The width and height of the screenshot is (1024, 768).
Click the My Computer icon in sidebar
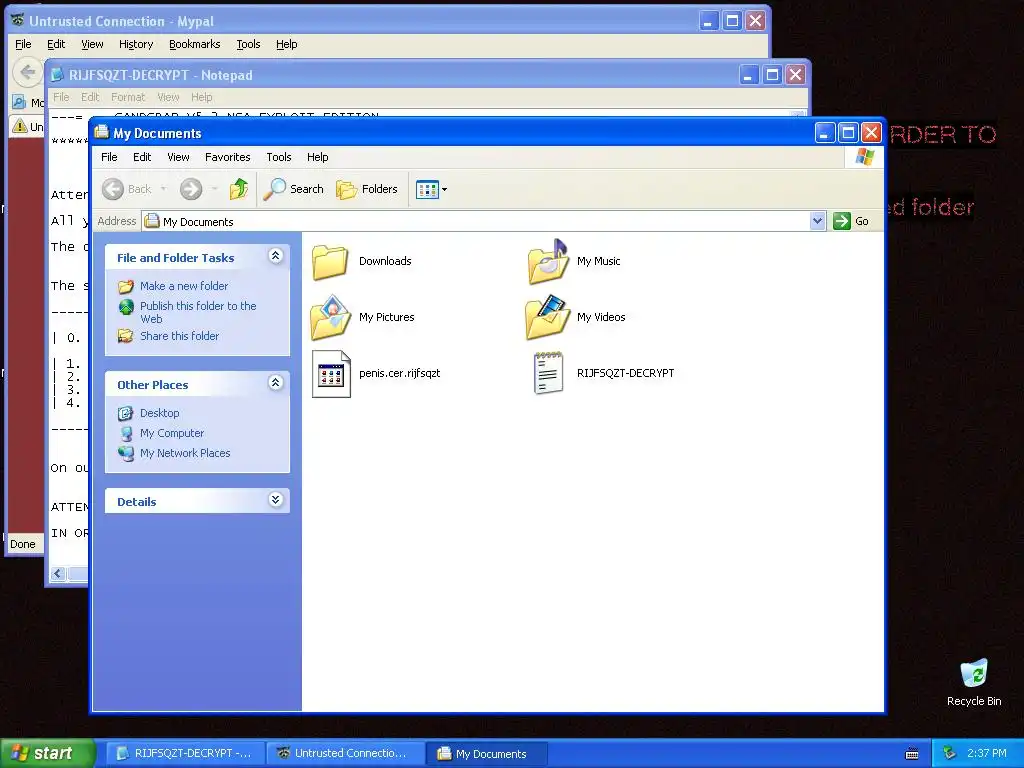click(126, 434)
